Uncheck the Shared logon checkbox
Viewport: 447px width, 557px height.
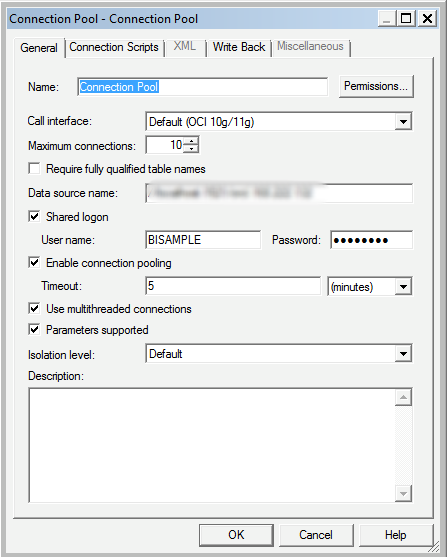[34, 216]
